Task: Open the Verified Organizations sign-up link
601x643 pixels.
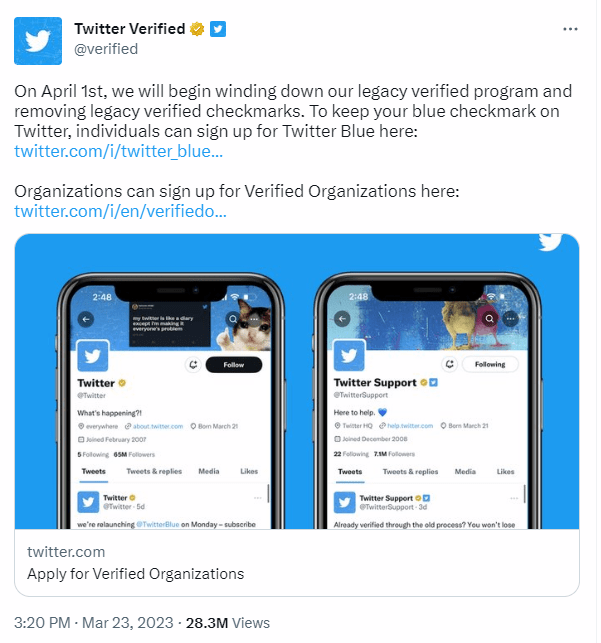Action: [120, 211]
